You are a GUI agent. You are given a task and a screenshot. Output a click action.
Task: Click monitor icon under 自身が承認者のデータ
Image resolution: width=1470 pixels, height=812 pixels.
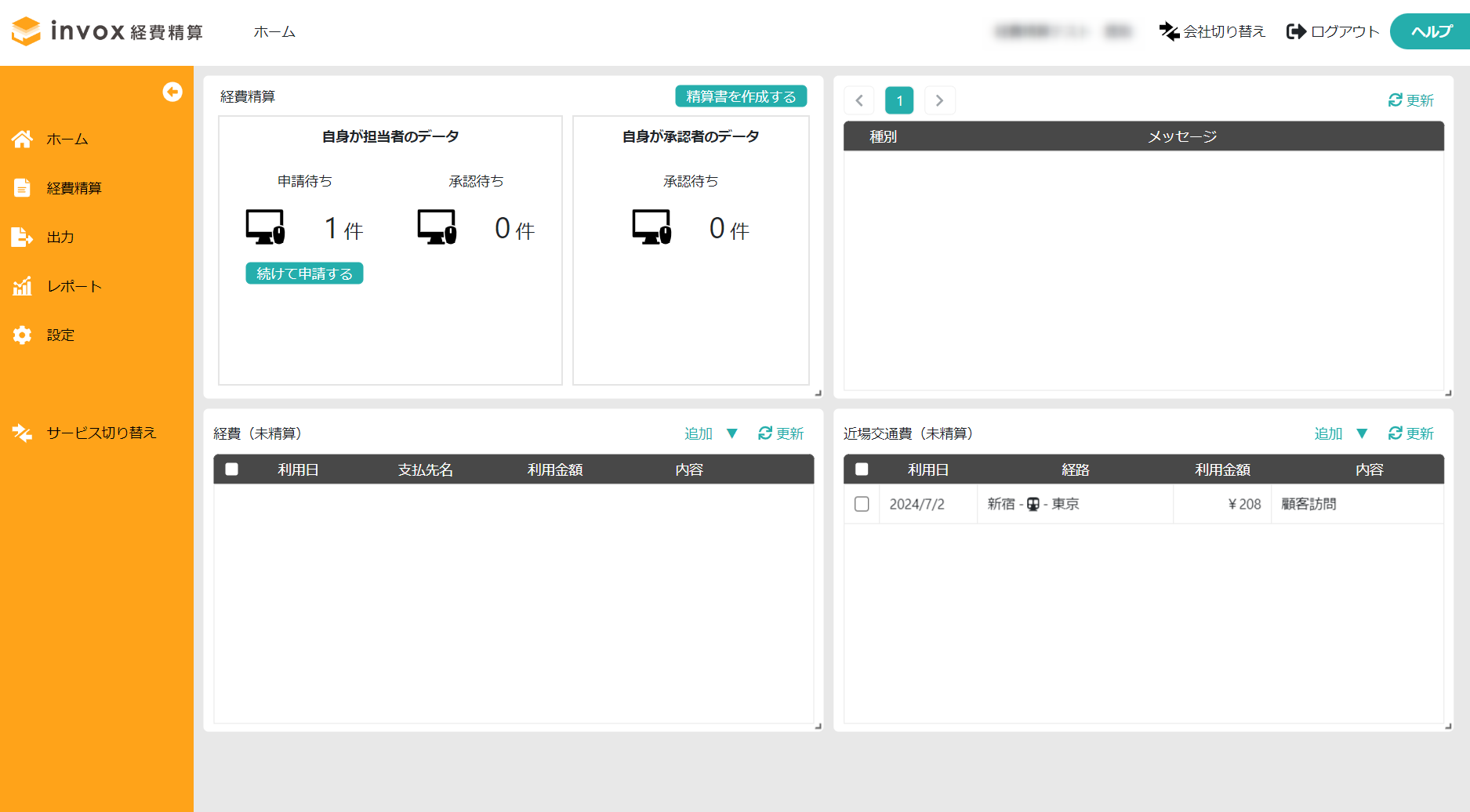[652, 227]
